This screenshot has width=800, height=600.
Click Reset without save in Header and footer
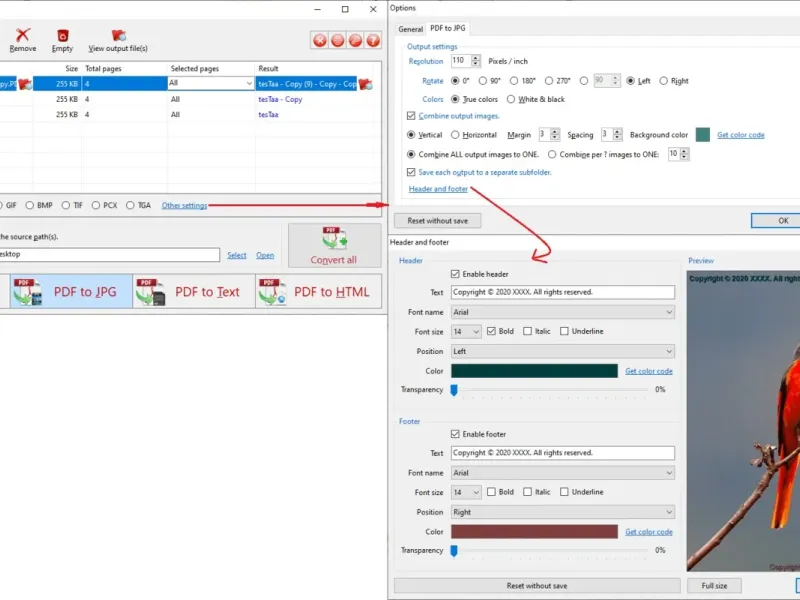(537, 586)
